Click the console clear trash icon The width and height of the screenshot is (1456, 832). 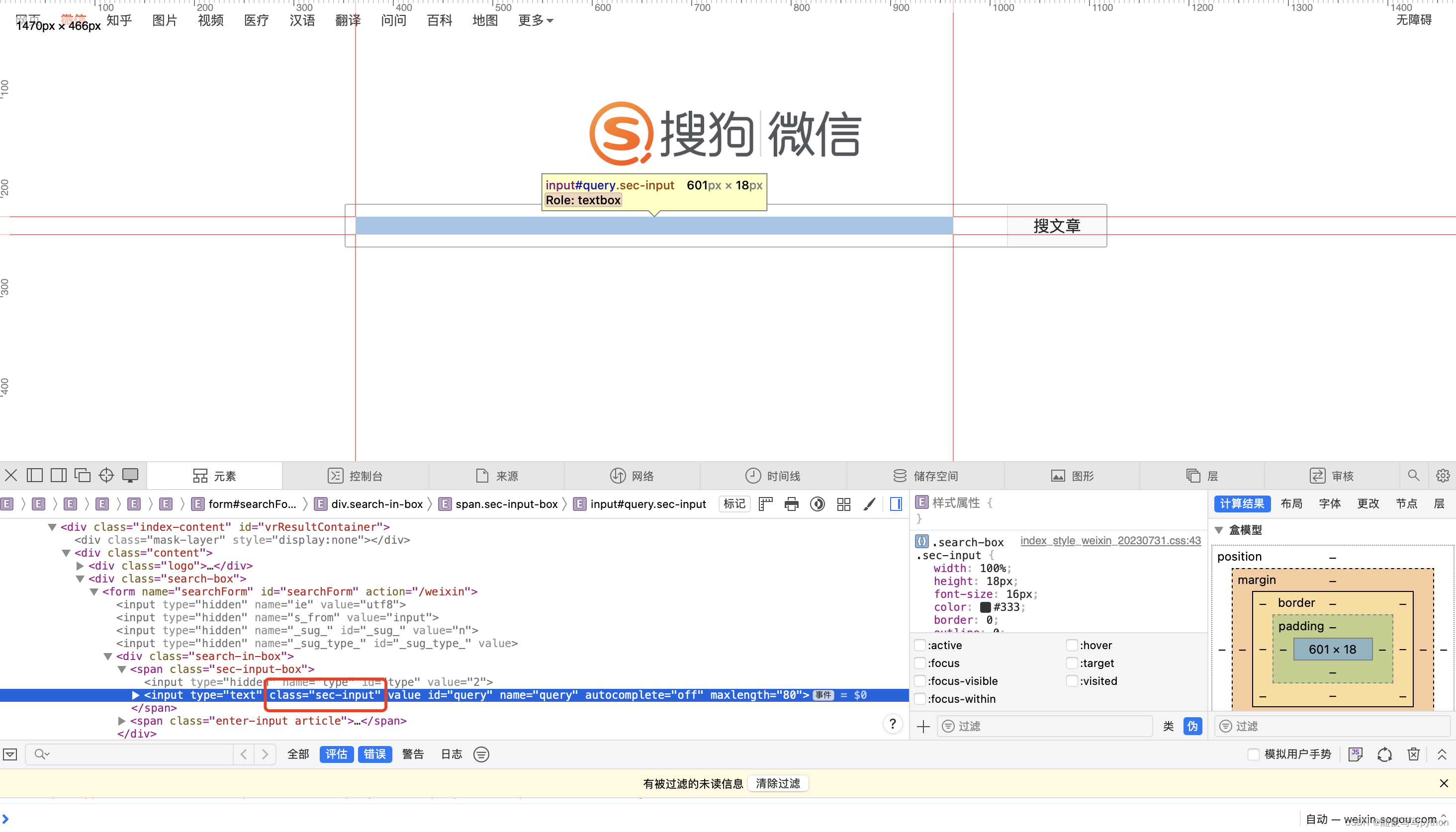(x=1413, y=754)
